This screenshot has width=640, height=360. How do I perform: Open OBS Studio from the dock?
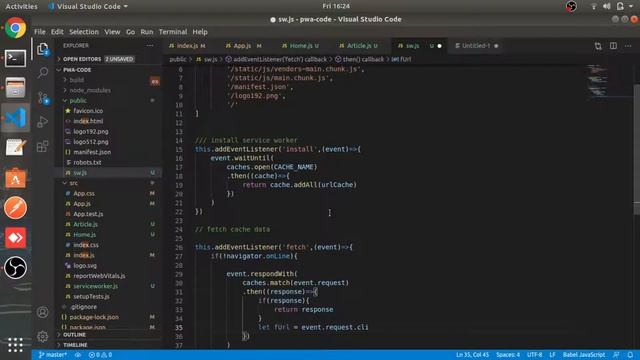click(16, 268)
